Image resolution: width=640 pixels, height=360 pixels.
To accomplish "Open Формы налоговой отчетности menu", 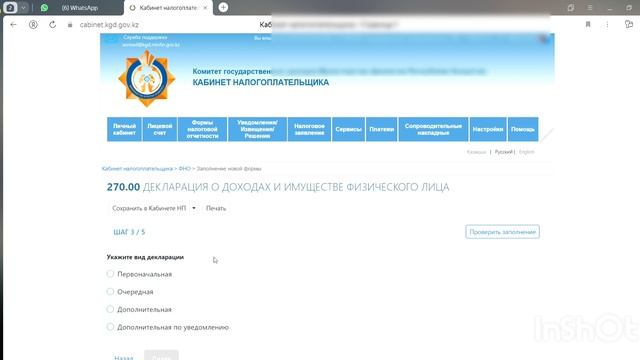I will point(202,129).
